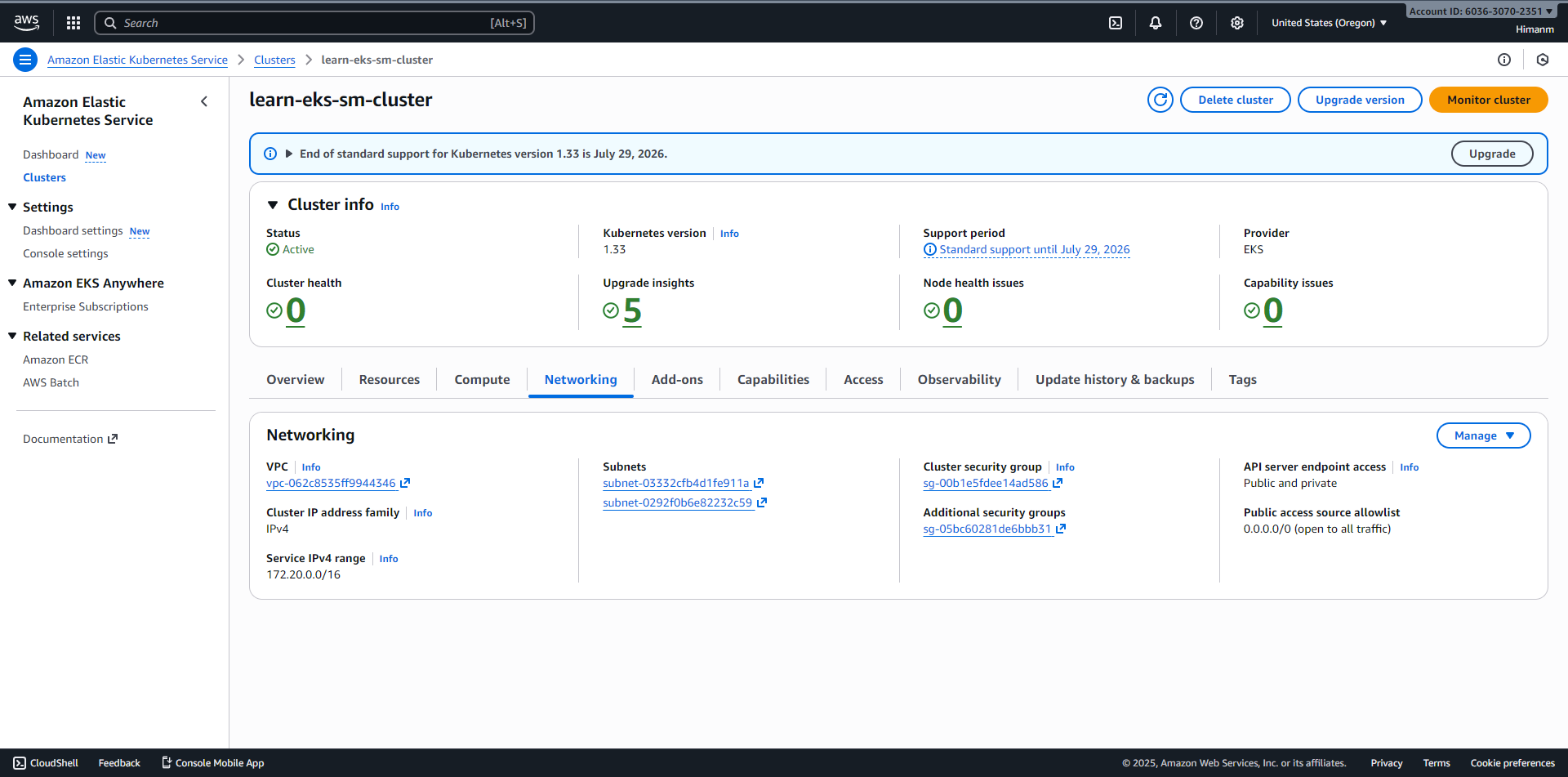The height and width of the screenshot is (777, 1568).
Task: Switch to the Compute tab
Action: coord(482,380)
